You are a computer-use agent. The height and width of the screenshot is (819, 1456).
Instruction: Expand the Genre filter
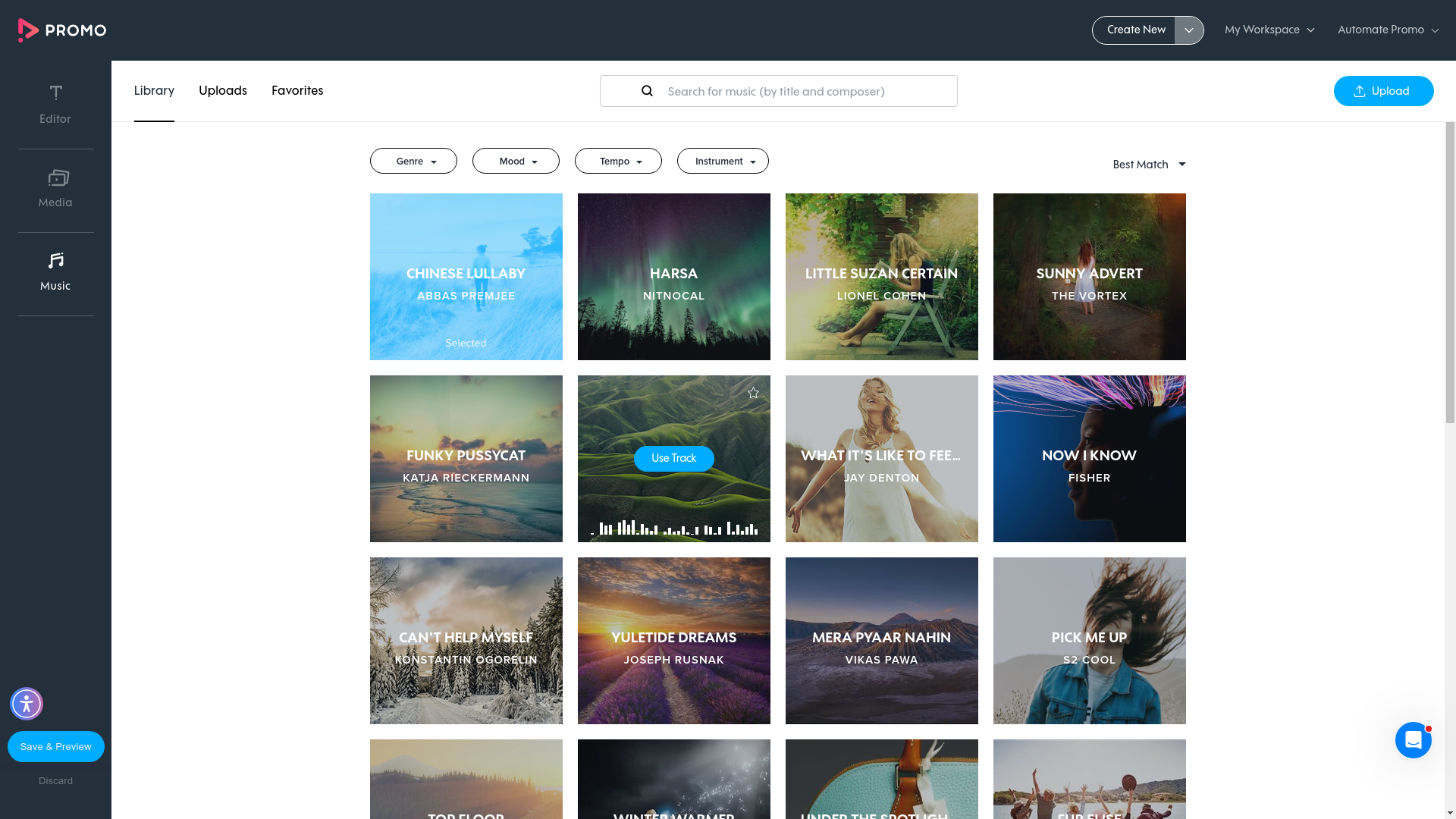[x=413, y=161]
